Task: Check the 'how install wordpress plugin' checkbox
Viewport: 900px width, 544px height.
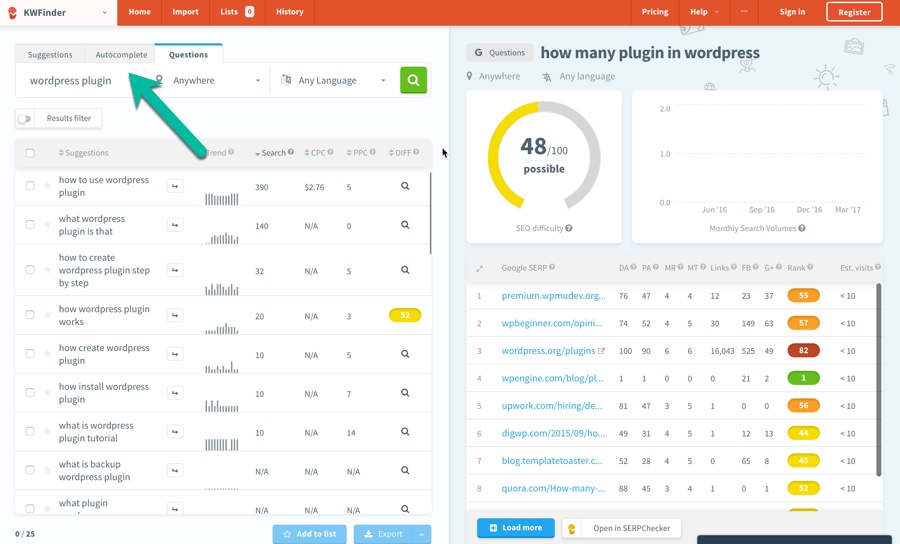Action: point(30,393)
